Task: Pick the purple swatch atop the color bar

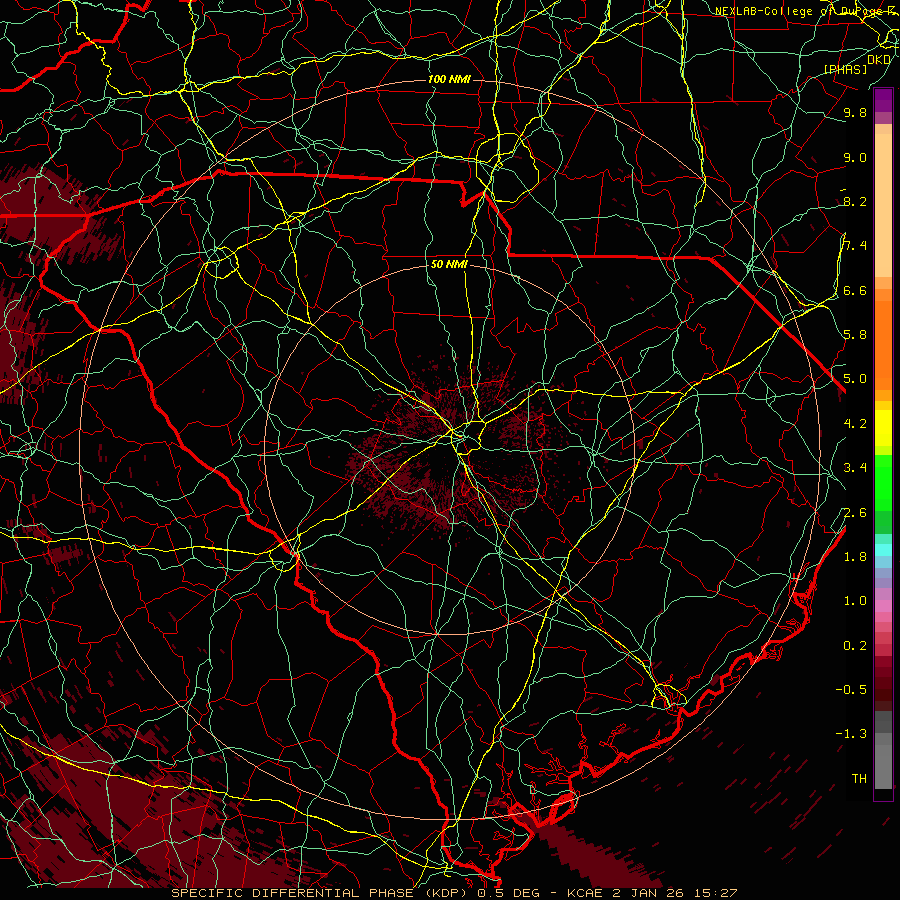Action: pyautogui.click(x=883, y=100)
